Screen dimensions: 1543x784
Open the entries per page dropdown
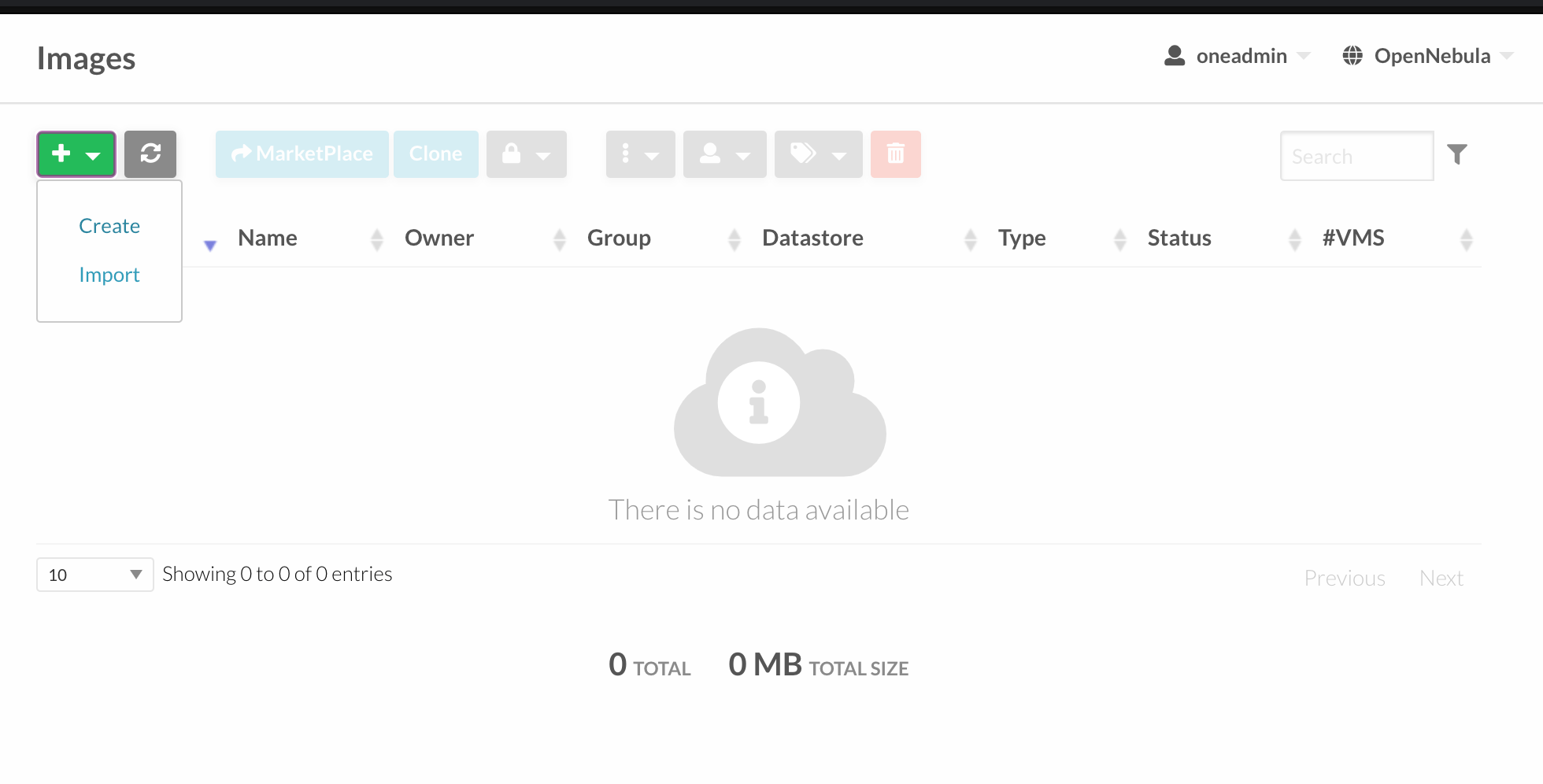tap(94, 575)
